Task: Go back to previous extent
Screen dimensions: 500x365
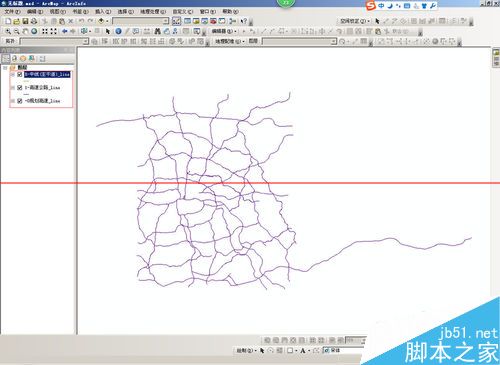Action: 64,31
